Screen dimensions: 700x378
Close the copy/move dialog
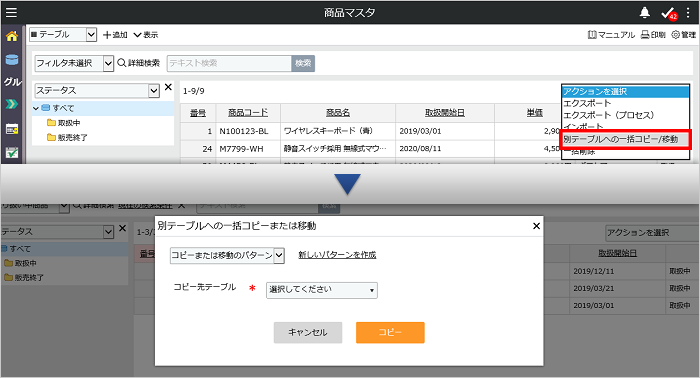click(x=537, y=226)
